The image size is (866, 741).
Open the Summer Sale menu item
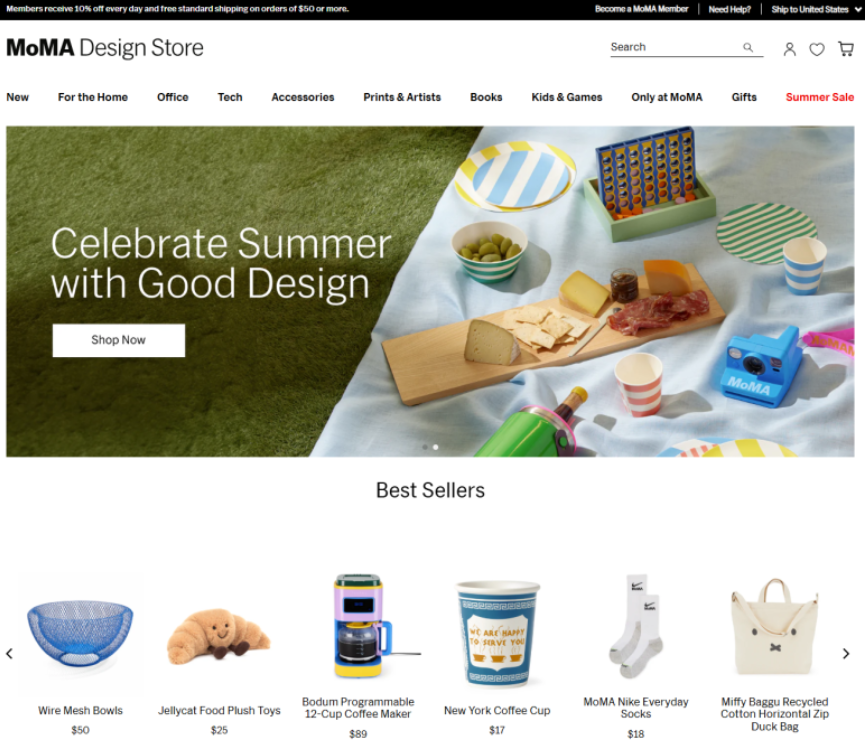820,97
